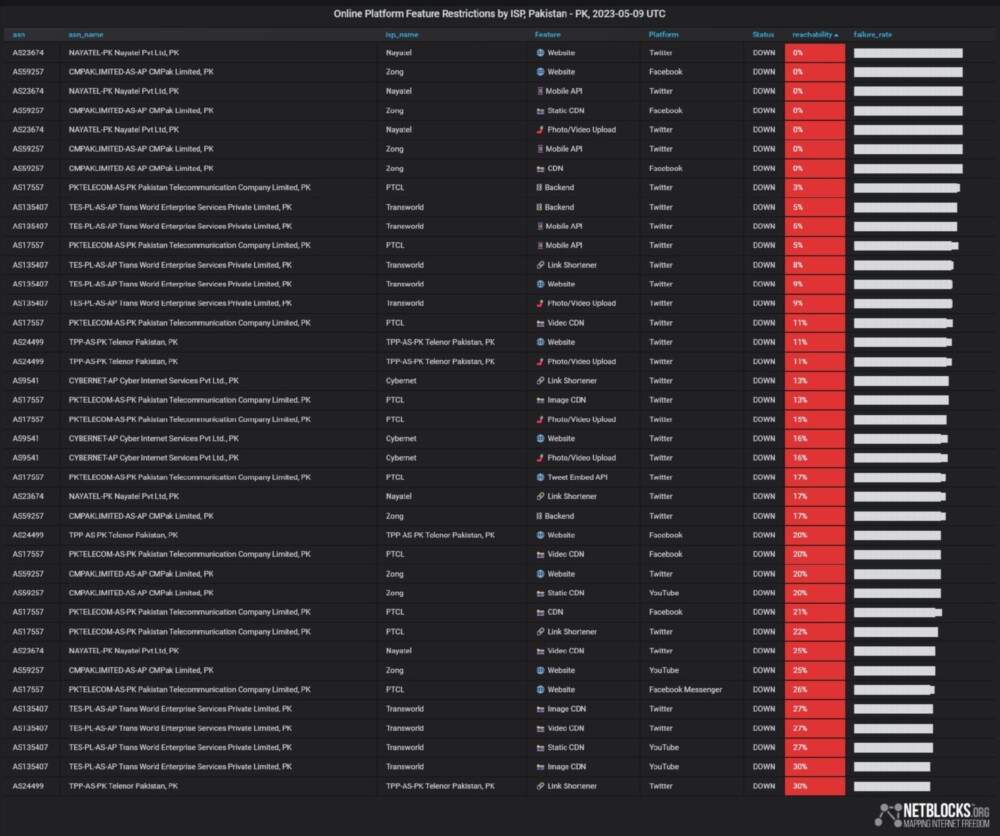
Task: Open the panel title 'Online Platform Feature Restrictions by ISP'
Action: (499, 14)
